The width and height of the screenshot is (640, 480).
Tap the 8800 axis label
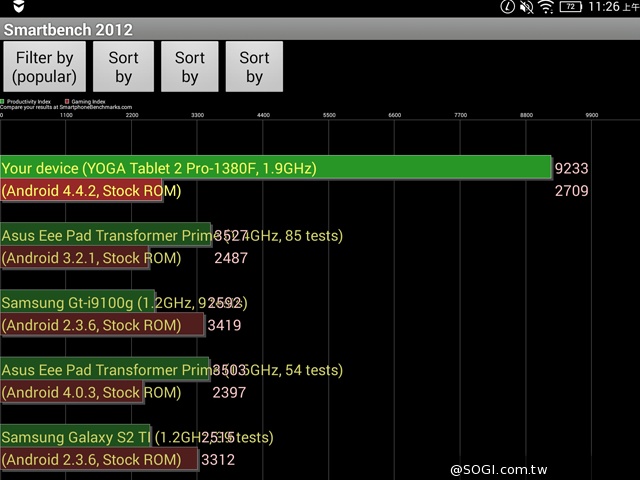tap(526, 115)
